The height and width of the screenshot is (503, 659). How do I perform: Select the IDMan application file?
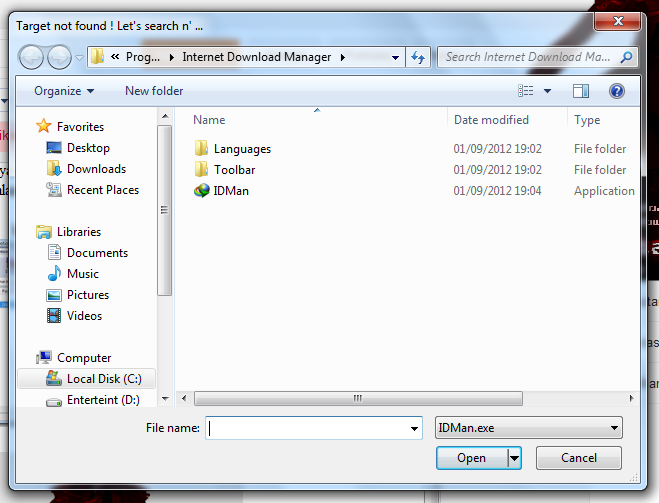(x=231, y=191)
